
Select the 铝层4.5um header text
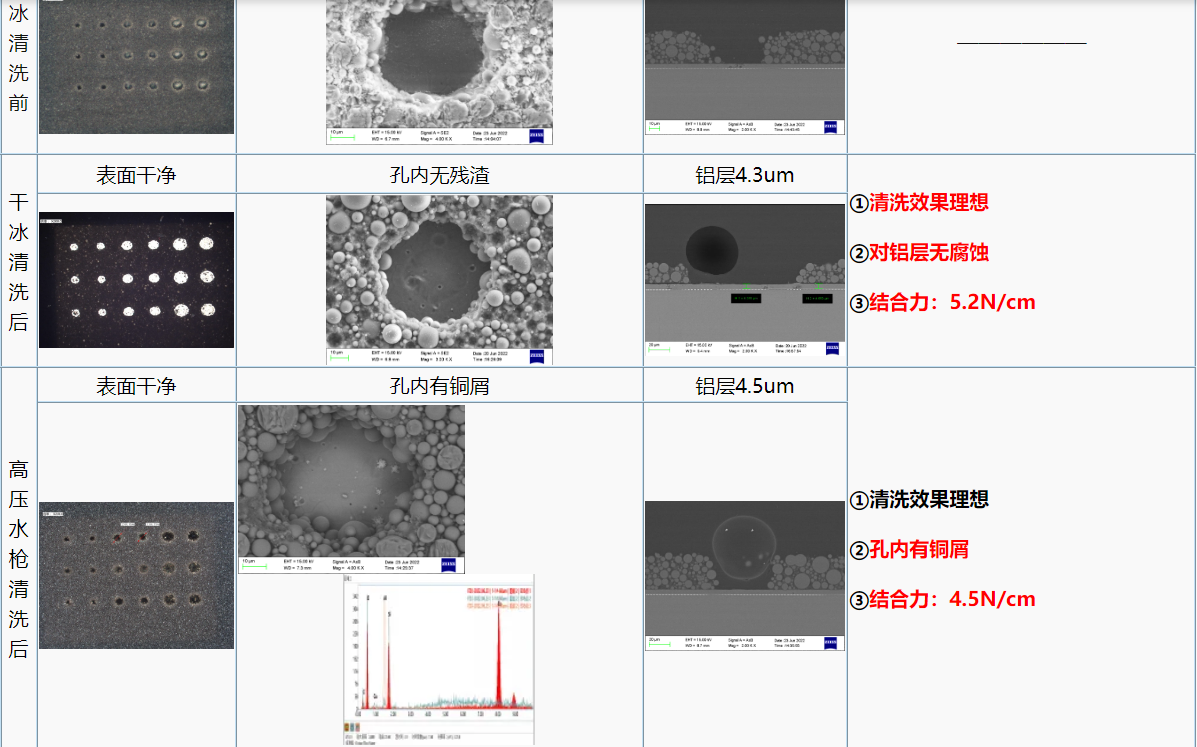pyautogui.click(x=744, y=386)
